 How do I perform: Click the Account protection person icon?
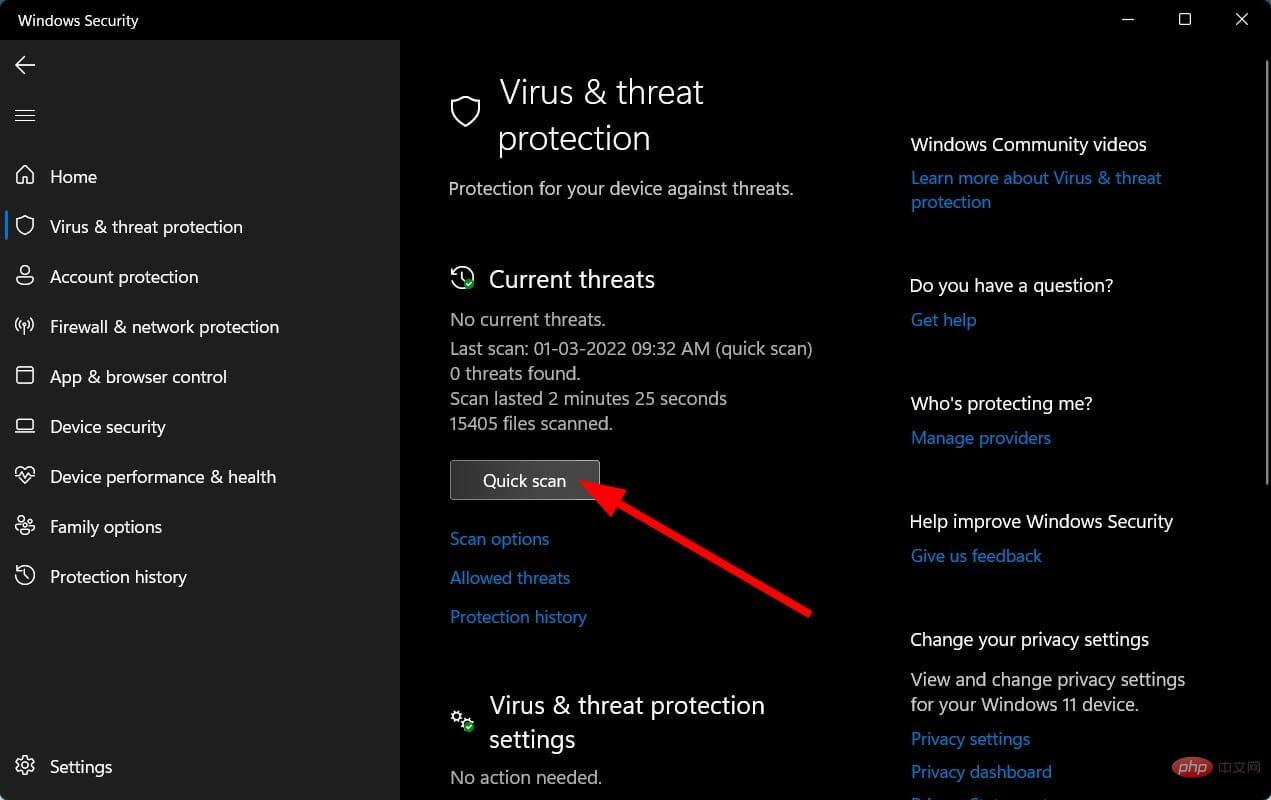25,277
